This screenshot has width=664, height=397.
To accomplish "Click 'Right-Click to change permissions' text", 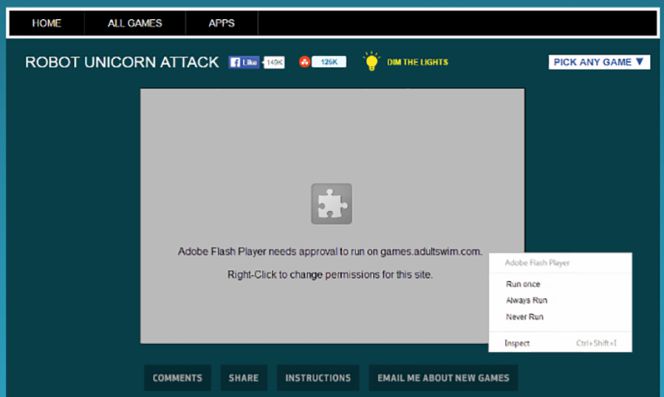I will click(330, 275).
